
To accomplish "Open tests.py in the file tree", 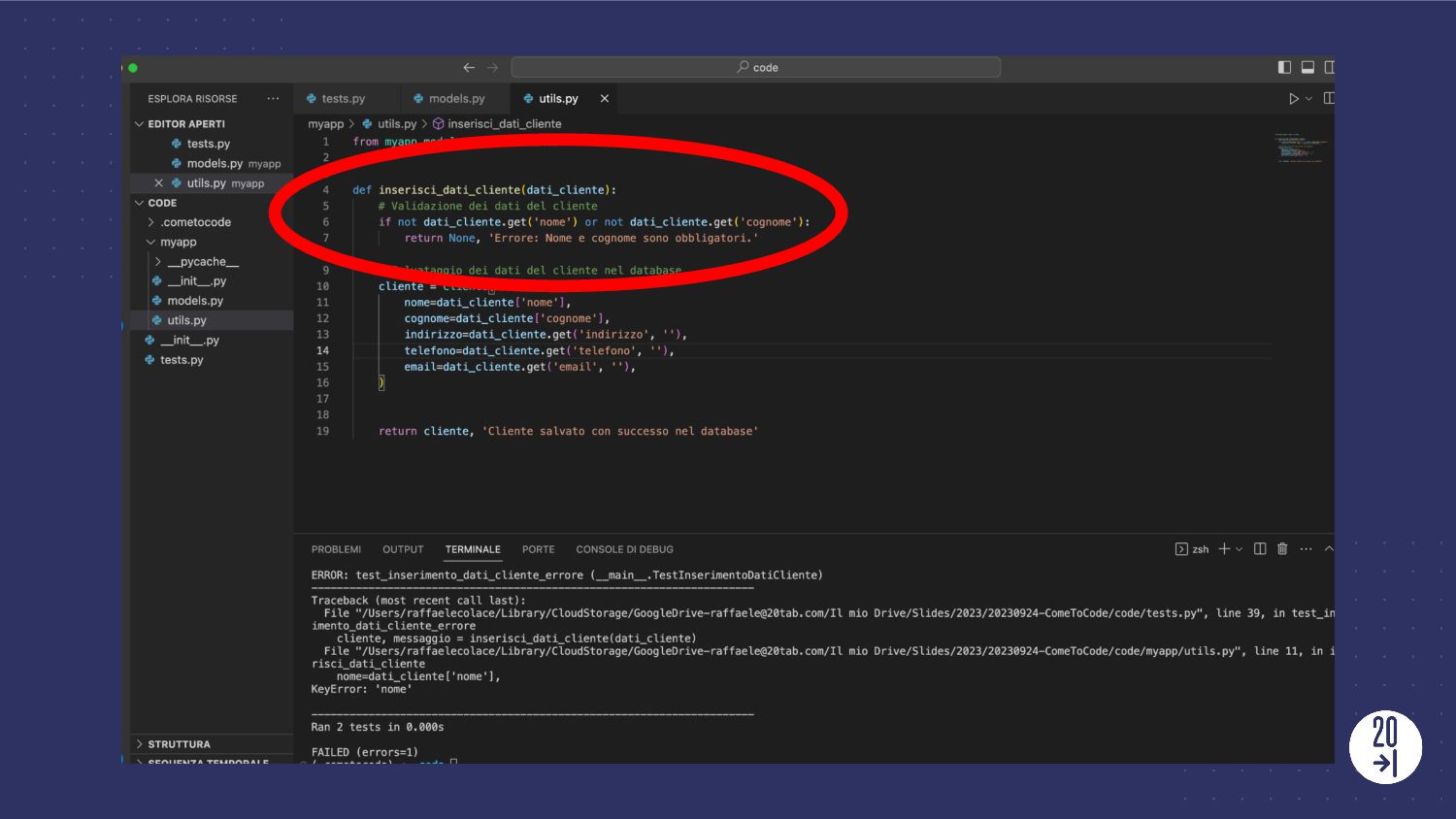I will click(x=182, y=360).
